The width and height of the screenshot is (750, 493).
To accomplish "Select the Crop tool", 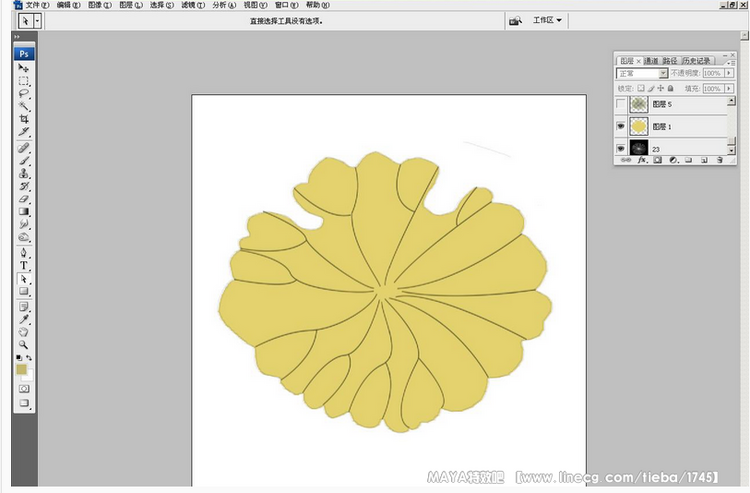I will click(24, 119).
